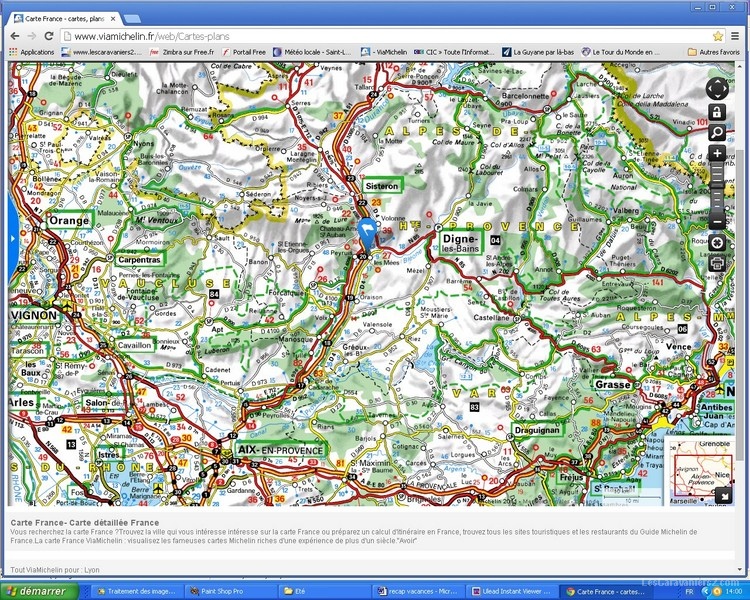The height and width of the screenshot is (600, 750).
Task: Click the recenter target button on map
Action: click(x=717, y=243)
